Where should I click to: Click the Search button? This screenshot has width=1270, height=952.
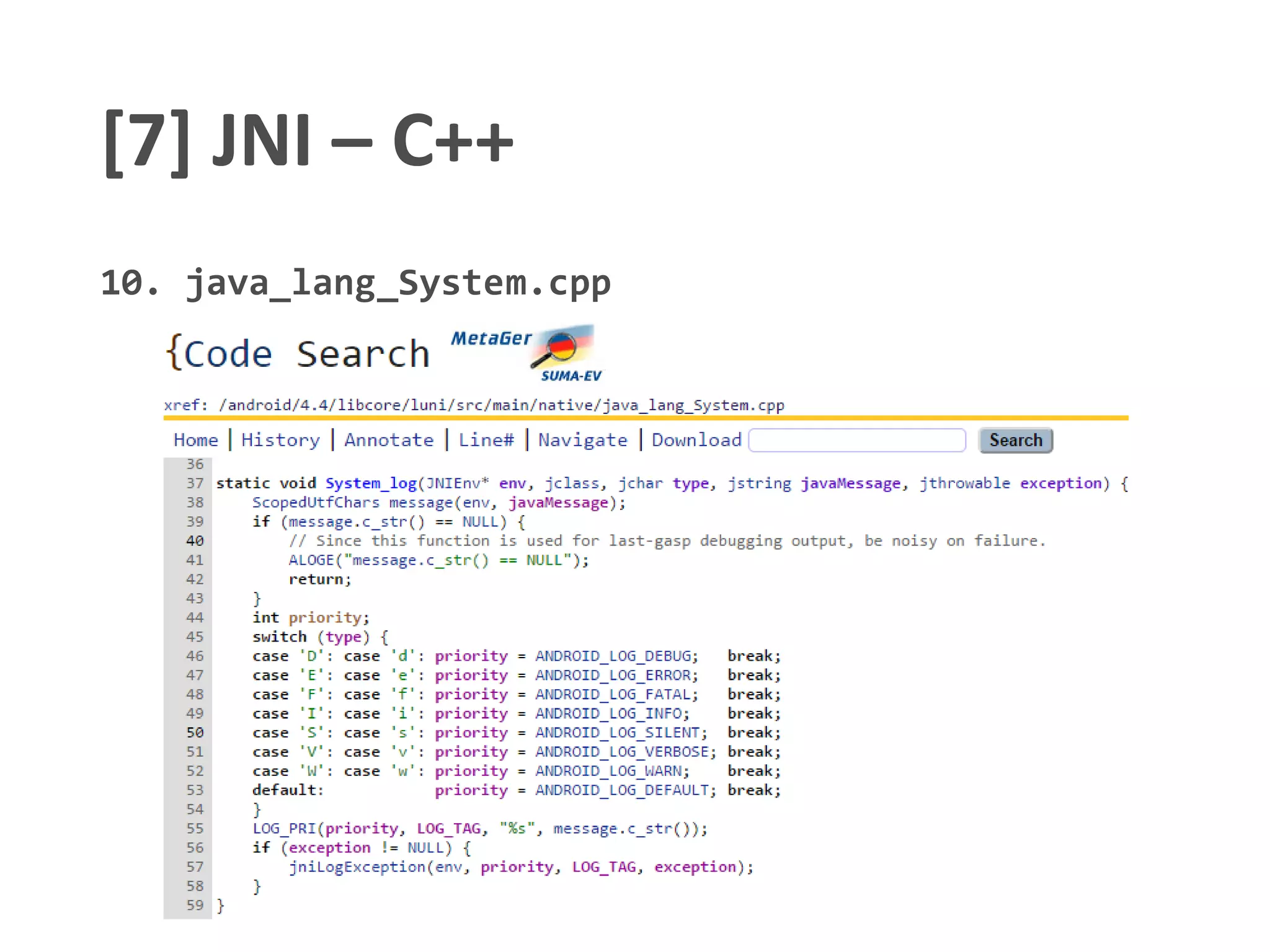pos(1016,440)
